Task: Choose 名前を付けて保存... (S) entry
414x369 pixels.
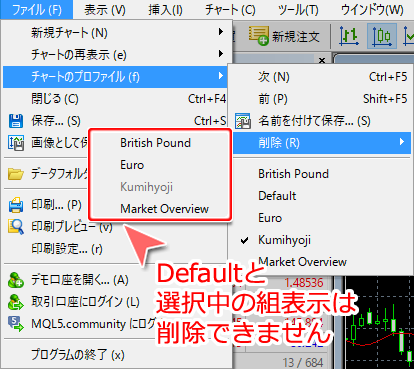Action: (x=322, y=121)
